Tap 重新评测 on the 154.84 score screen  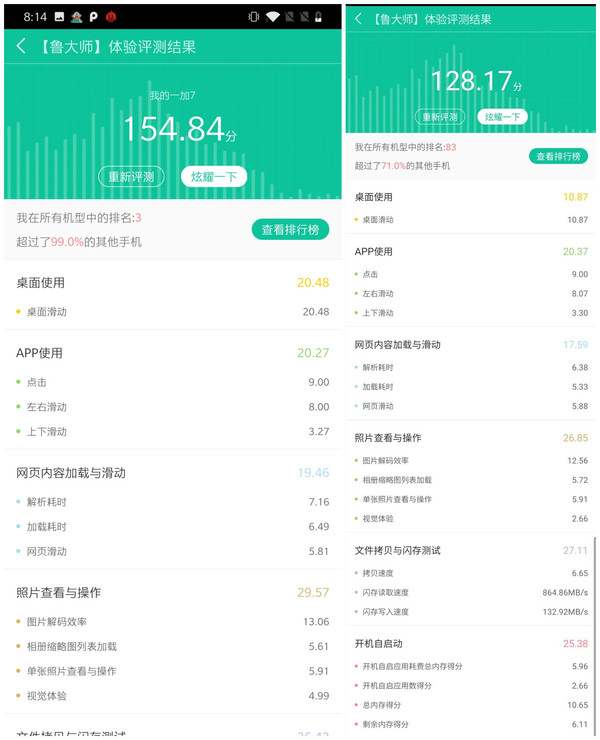(131, 177)
